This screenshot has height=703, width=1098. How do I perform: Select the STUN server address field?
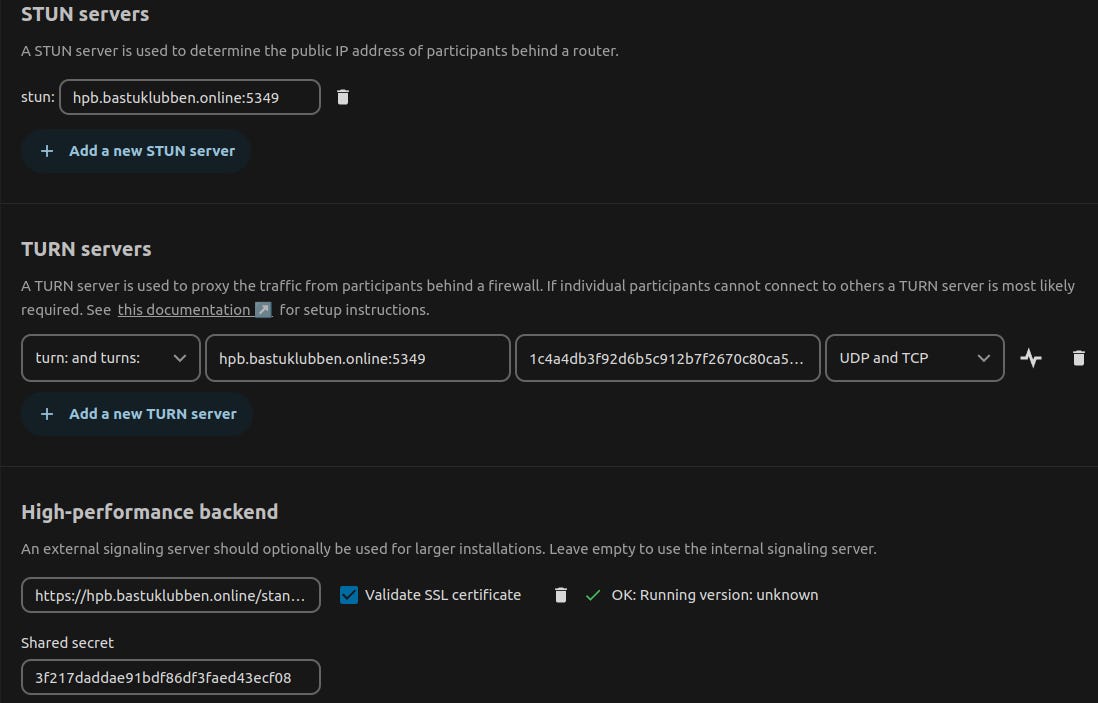189,96
